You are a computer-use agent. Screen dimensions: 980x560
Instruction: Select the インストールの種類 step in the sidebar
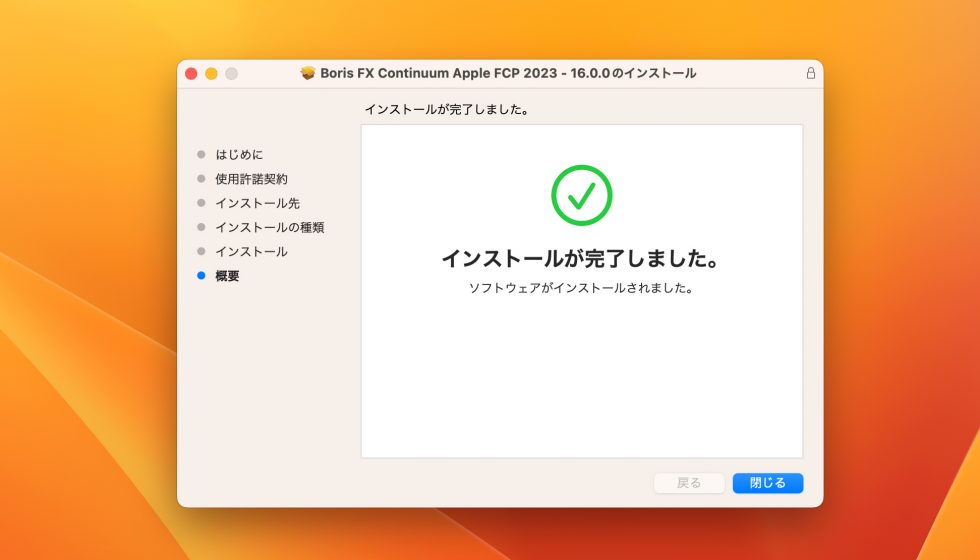click(x=269, y=228)
